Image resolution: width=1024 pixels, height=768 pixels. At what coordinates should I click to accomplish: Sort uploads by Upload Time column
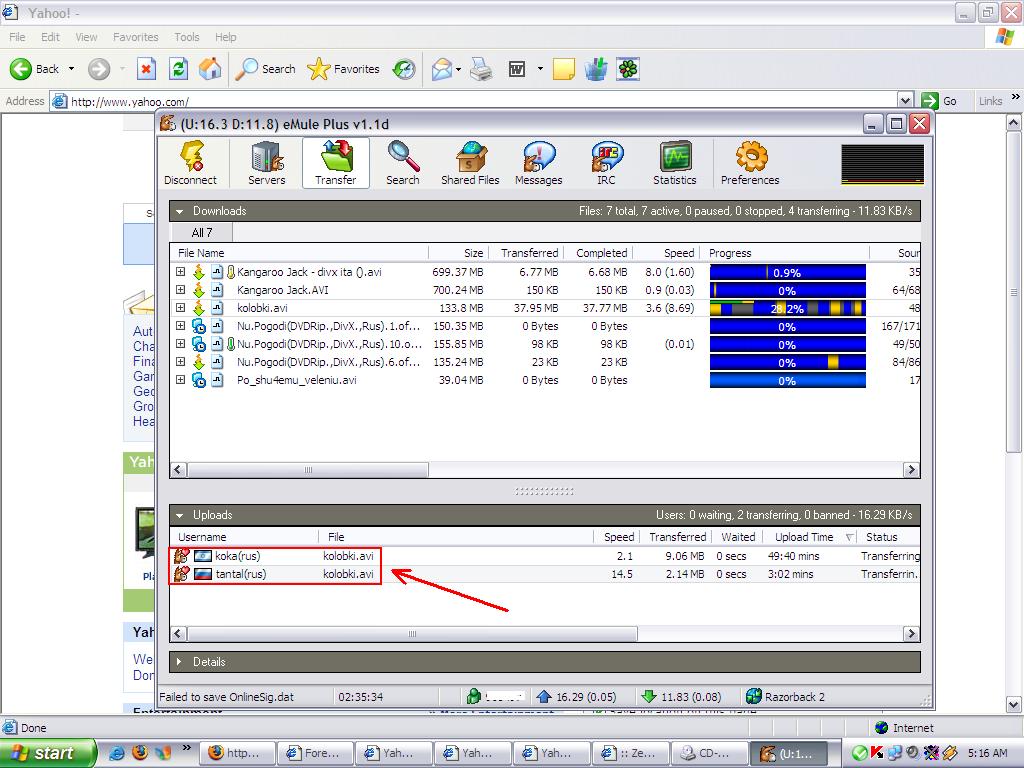pyautogui.click(x=810, y=537)
